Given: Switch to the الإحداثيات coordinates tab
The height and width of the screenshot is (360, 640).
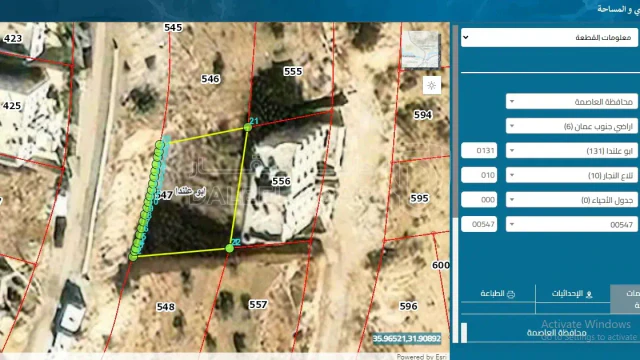Looking at the screenshot, I should tap(572, 293).
